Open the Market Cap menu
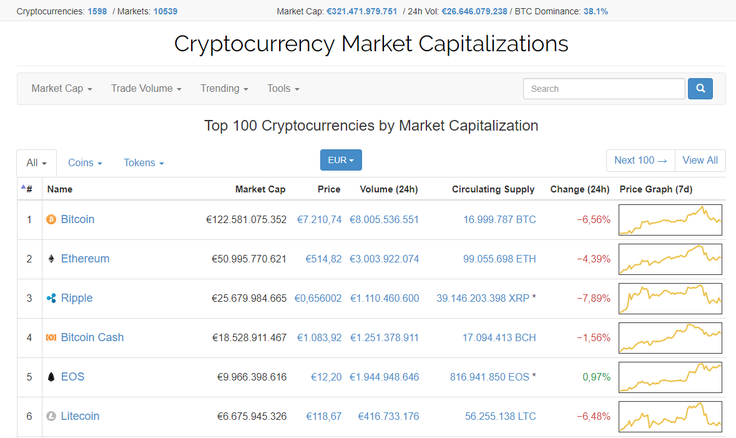Screen dimensions: 736x438 click(61, 89)
